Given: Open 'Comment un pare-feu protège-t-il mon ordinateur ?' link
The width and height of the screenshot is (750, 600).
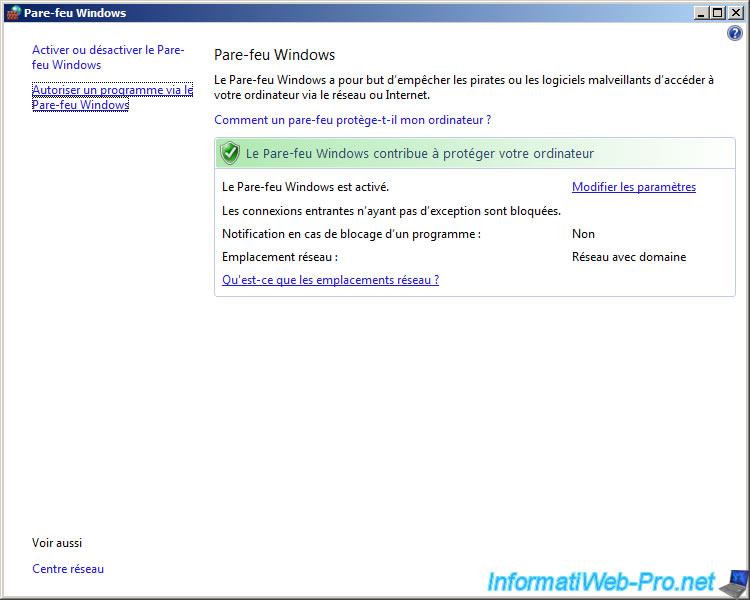Looking at the screenshot, I should [x=353, y=120].
